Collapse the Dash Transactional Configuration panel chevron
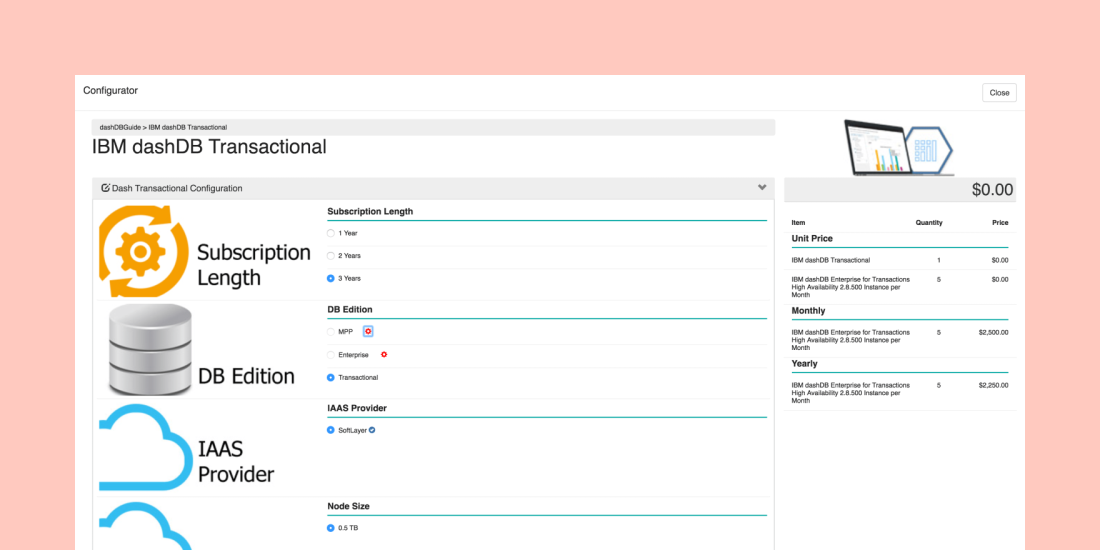The width and height of the screenshot is (1100, 550). coord(762,188)
